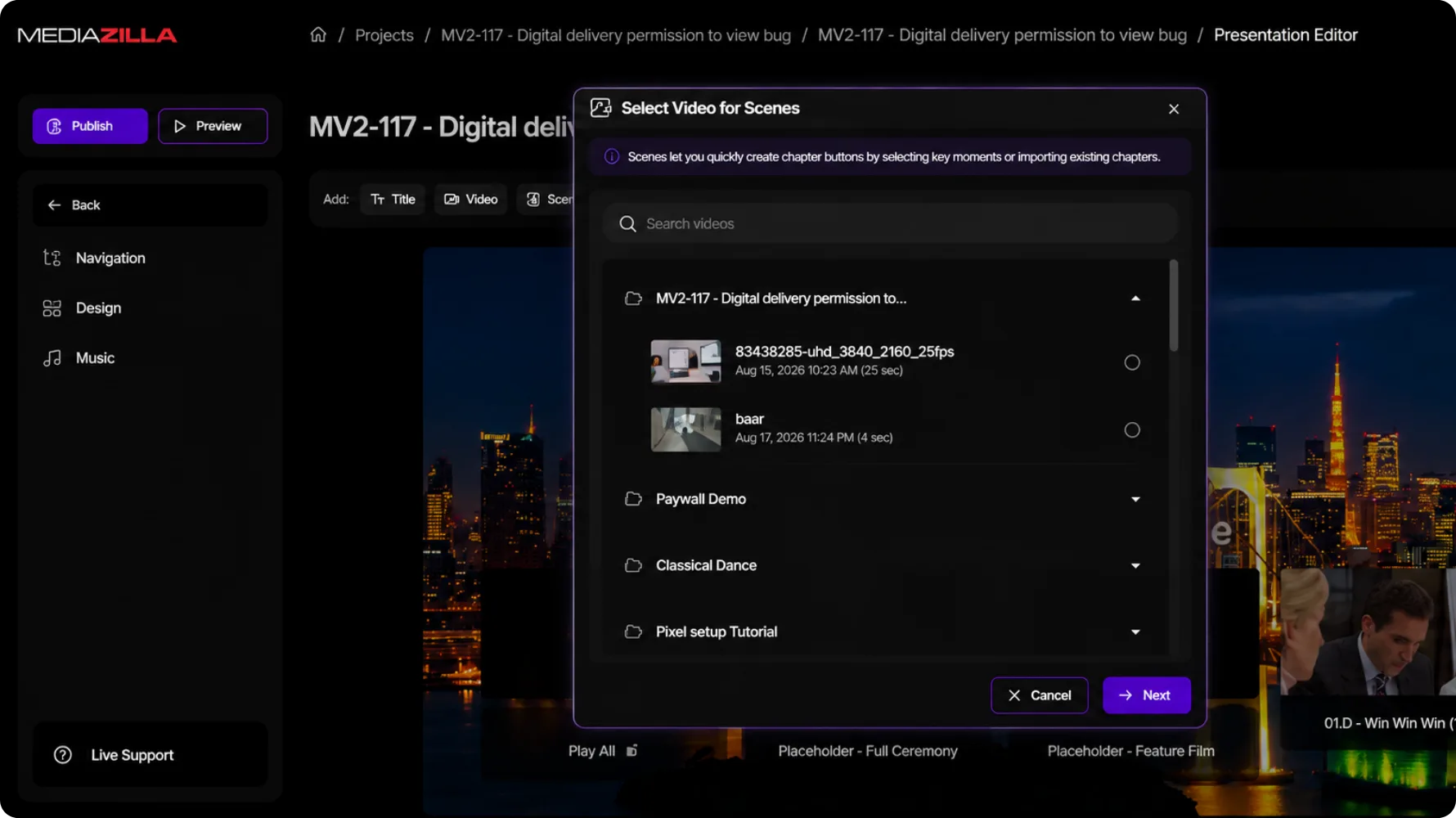Viewport: 1456px width, 818px height.
Task: Click the search magnifier icon
Action: tap(627, 223)
